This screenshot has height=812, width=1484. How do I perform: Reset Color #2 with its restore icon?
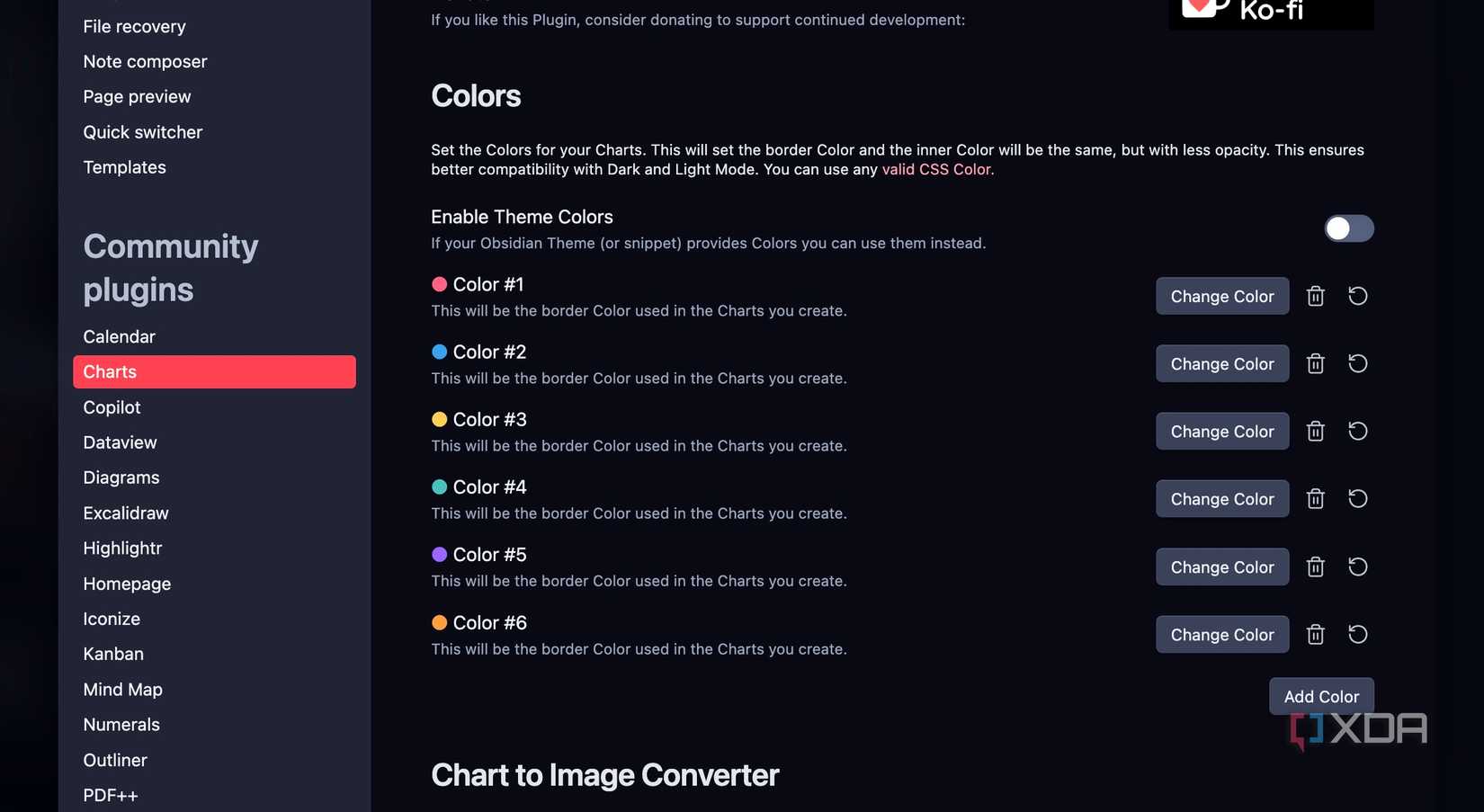pyautogui.click(x=1358, y=363)
